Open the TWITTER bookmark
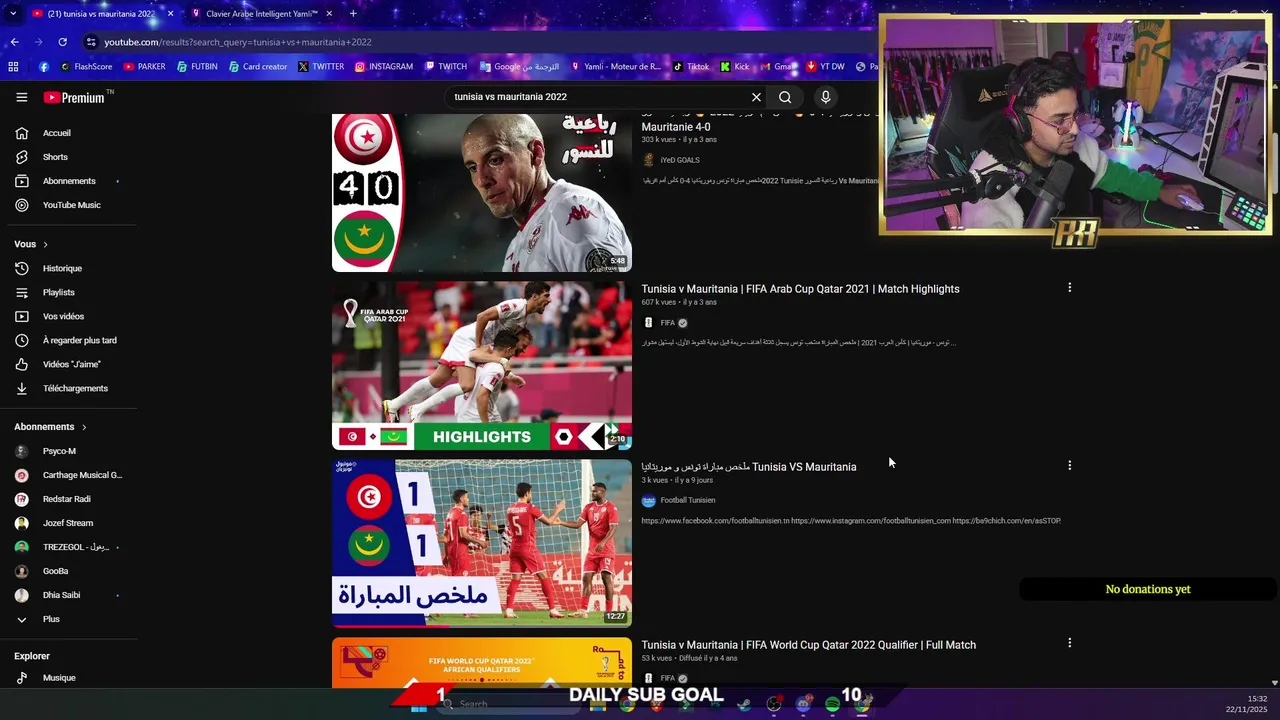 tap(320, 67)
